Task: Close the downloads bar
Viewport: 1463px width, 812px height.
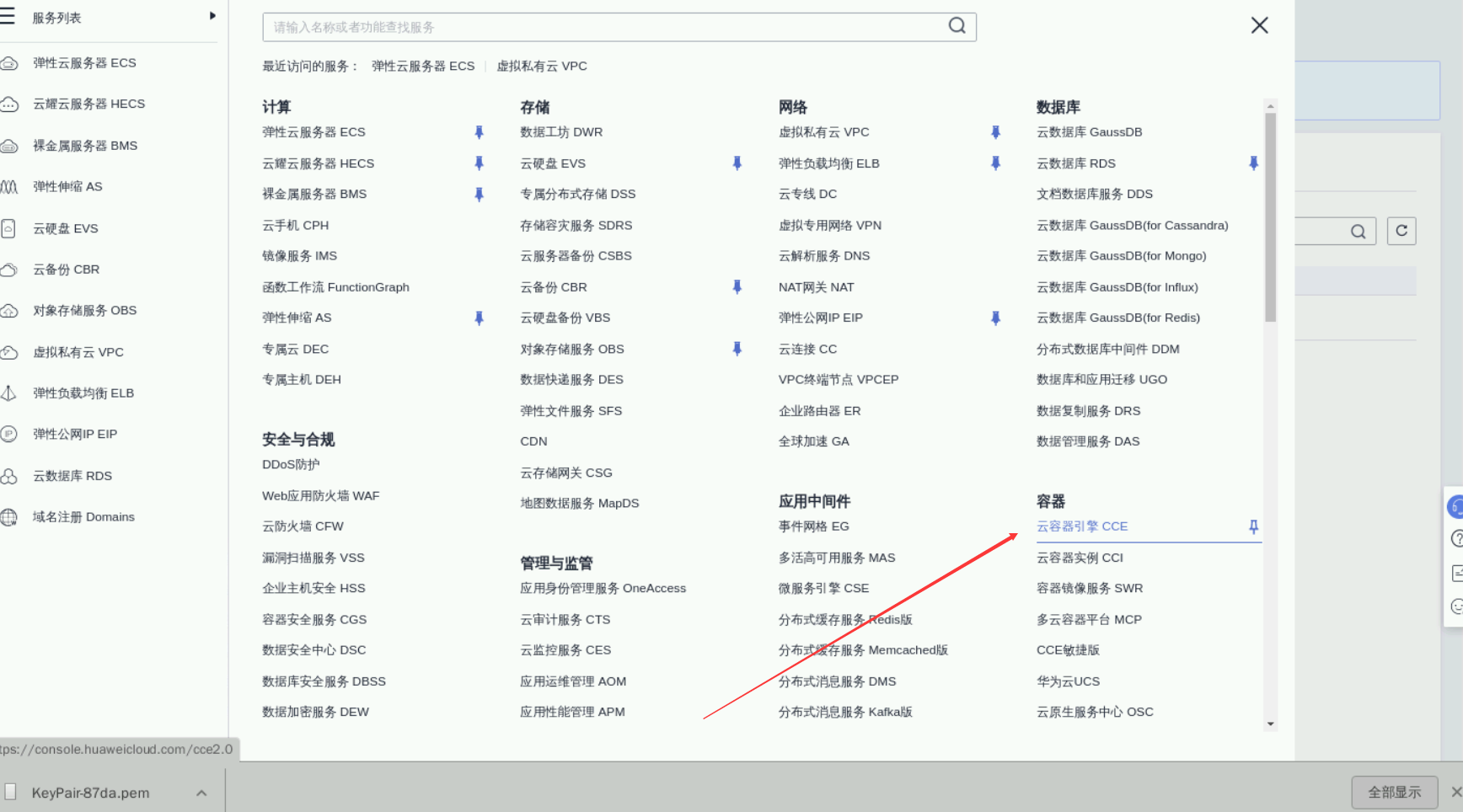Action: pyautogui.click(x=1455, y=792)
